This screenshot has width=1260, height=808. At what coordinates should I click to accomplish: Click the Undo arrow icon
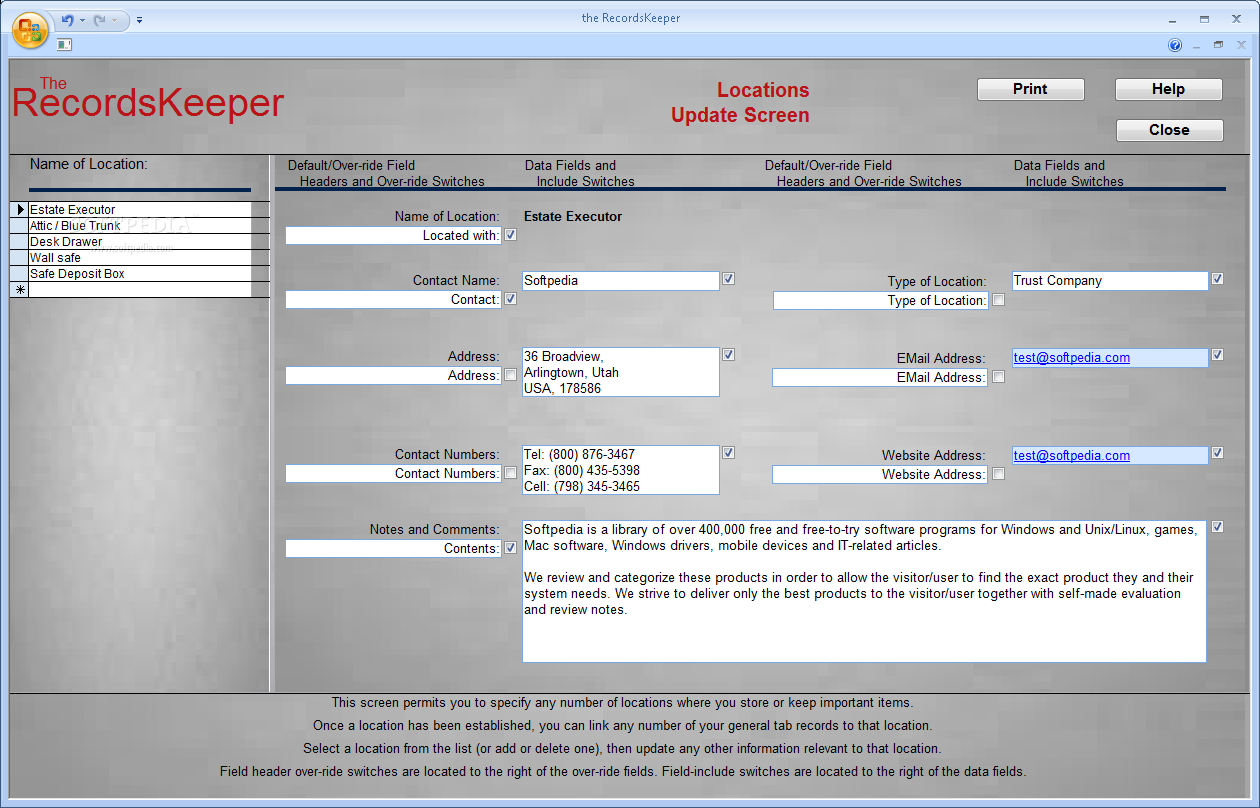point(68,19)
